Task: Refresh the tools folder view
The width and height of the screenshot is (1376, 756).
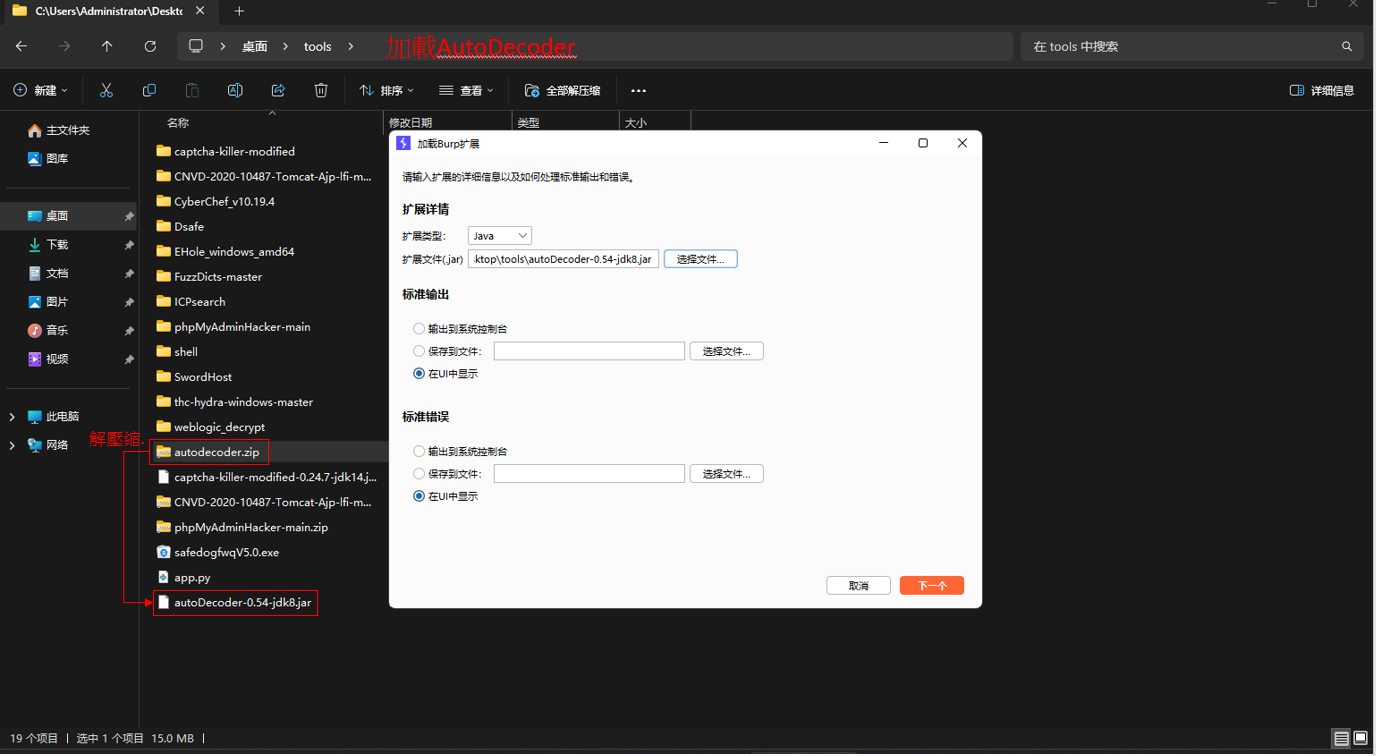Action: pos(150,46)
